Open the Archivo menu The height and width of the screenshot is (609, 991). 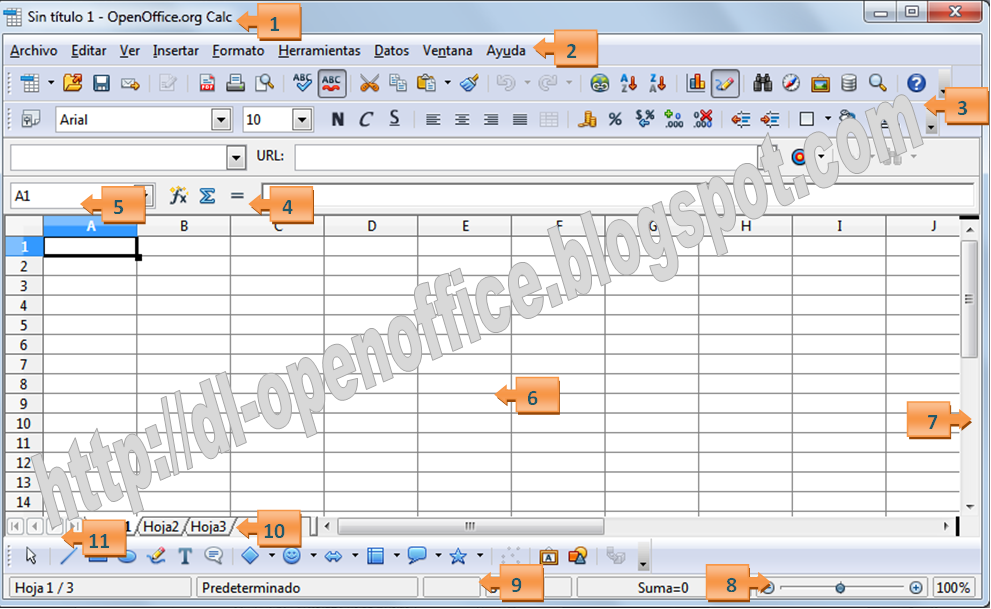pyautogui.click(x=33, y=51)
